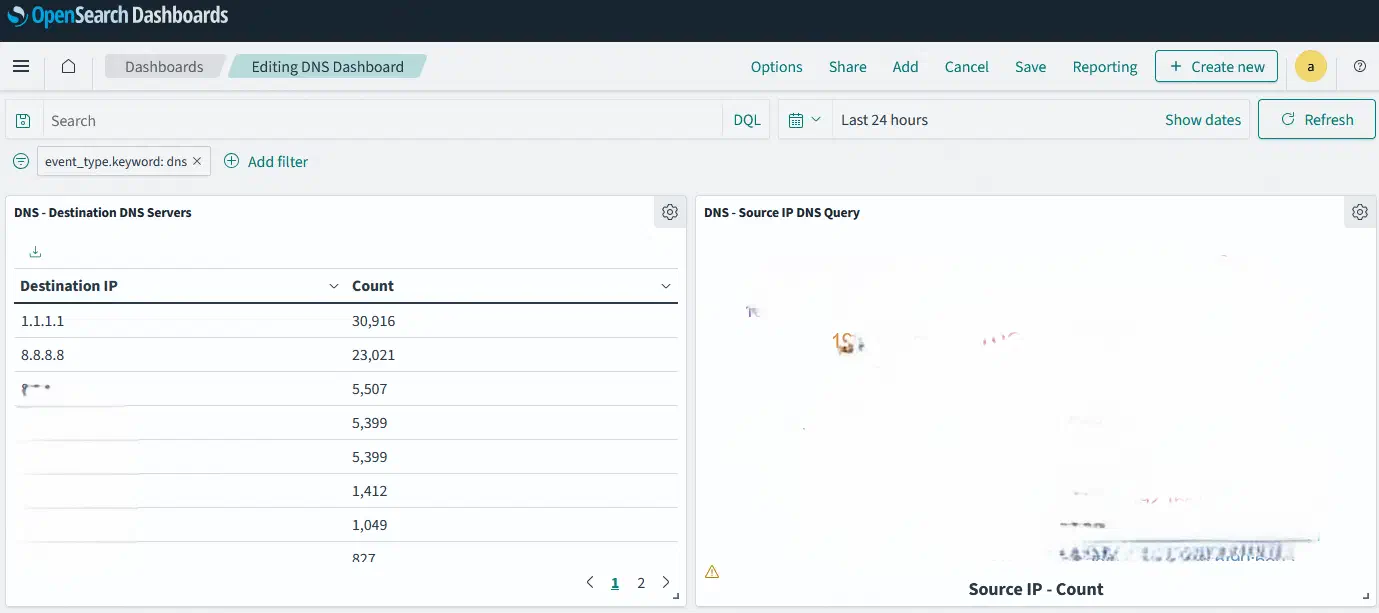Screen dimensions: 1379x613
Task: Open Source IP DNS Query panel gear options
Action: pos(1359,212)
